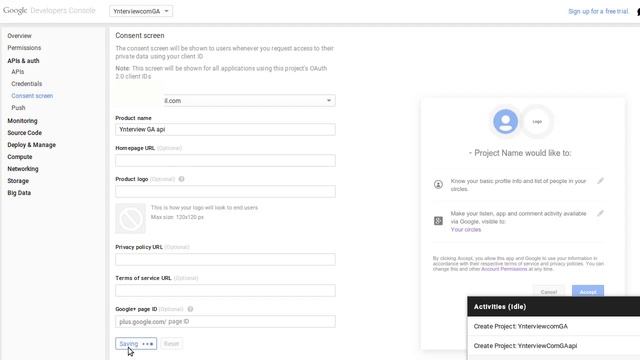The height and width of the screenshot is (360, 640).
Task: Click the Google+ page ID field
Action: 225,322
